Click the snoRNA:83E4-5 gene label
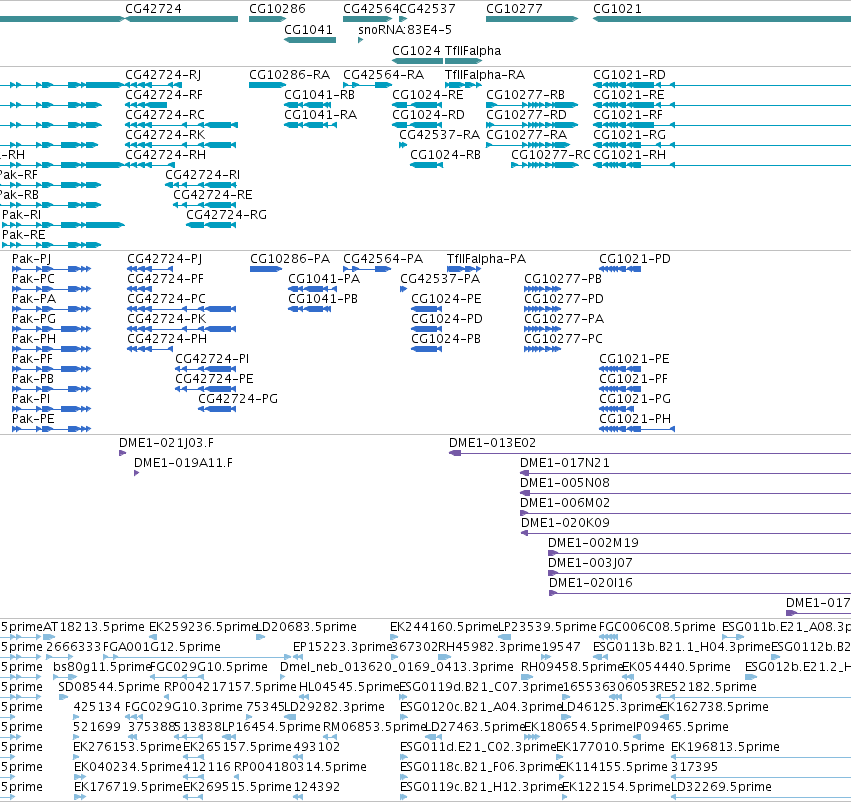This screenshot has height=802, width=851. click(405, 29)
